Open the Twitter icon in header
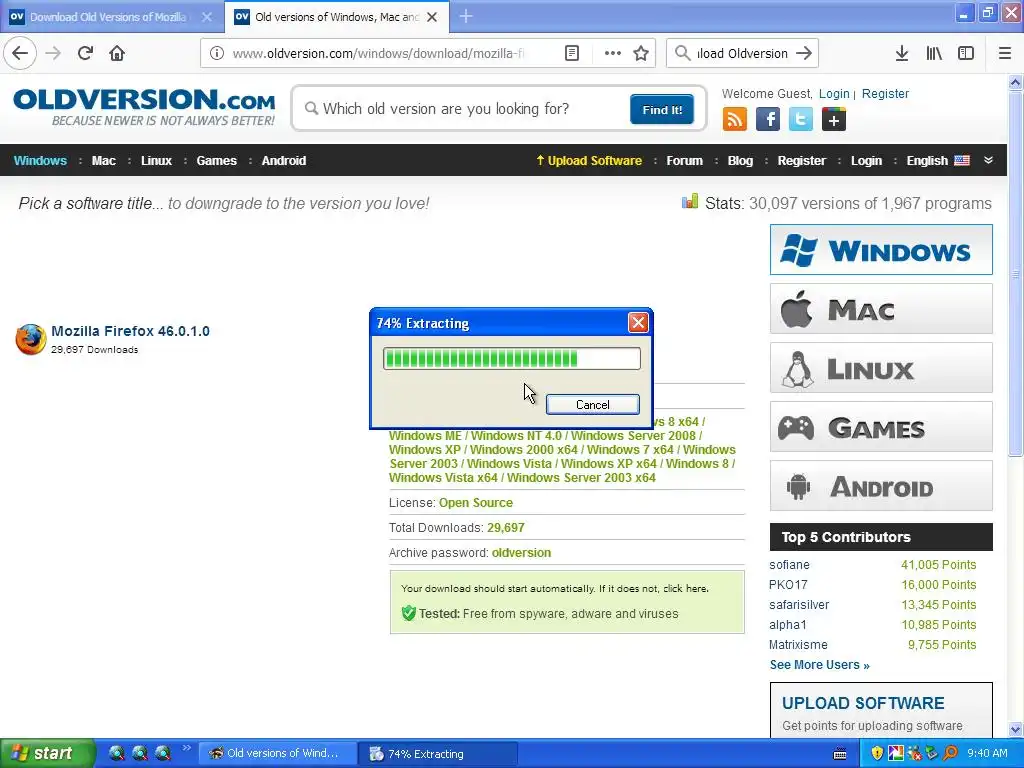This screenshot has height=768, width=1024. click(x=801, y=120)
